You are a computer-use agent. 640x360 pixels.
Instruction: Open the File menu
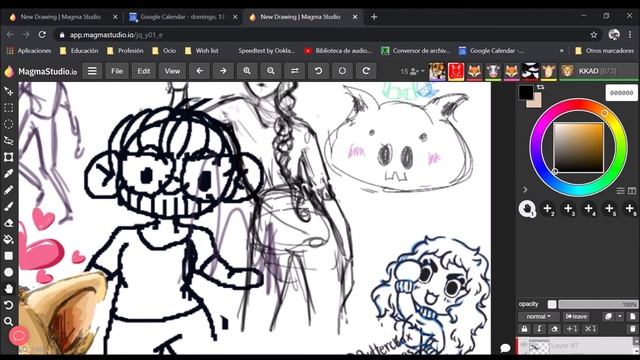(x=117, y=71)
